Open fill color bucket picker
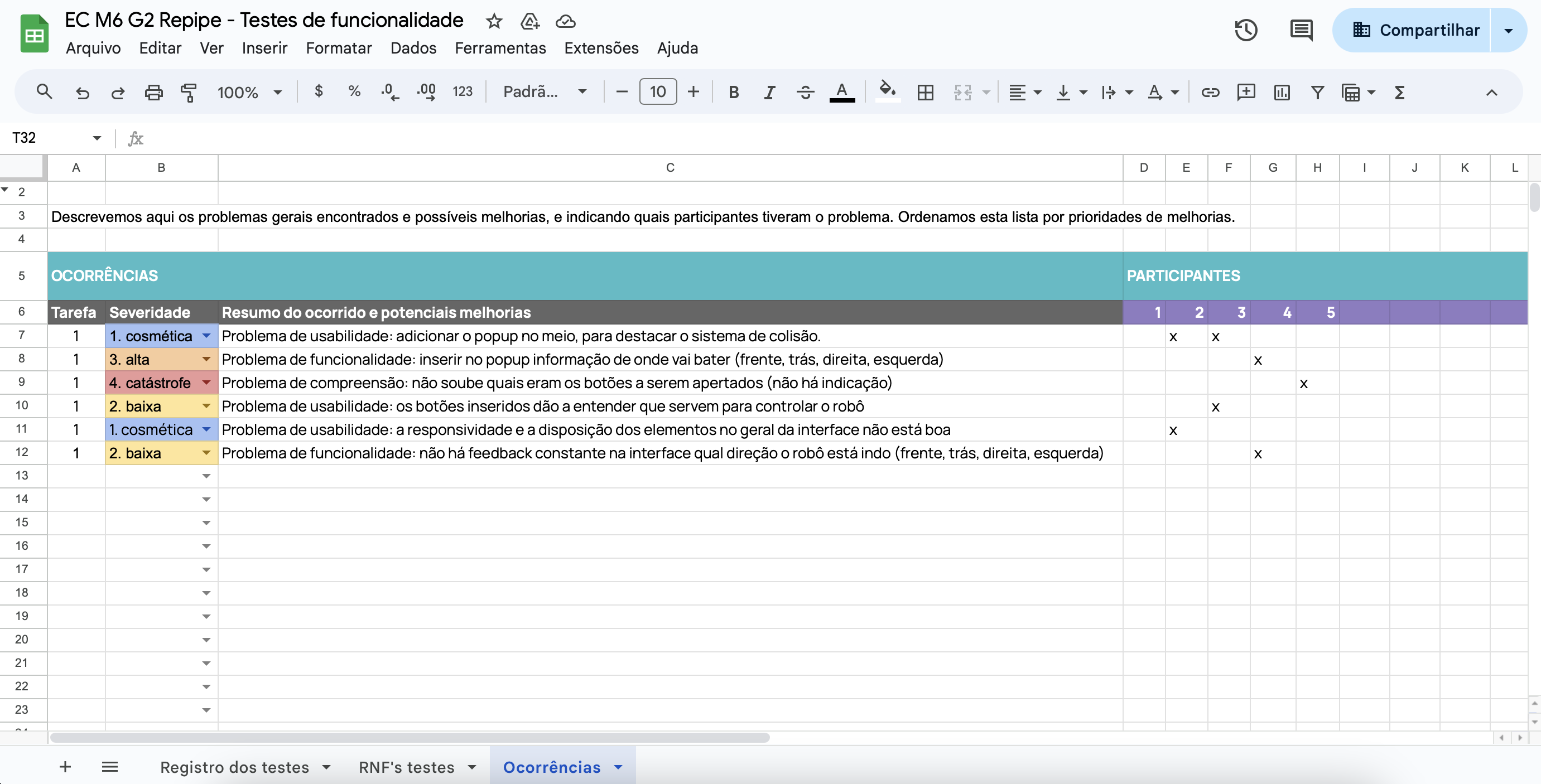Image resolution: width=1541 pixels, height=784 pixels. 887,92
